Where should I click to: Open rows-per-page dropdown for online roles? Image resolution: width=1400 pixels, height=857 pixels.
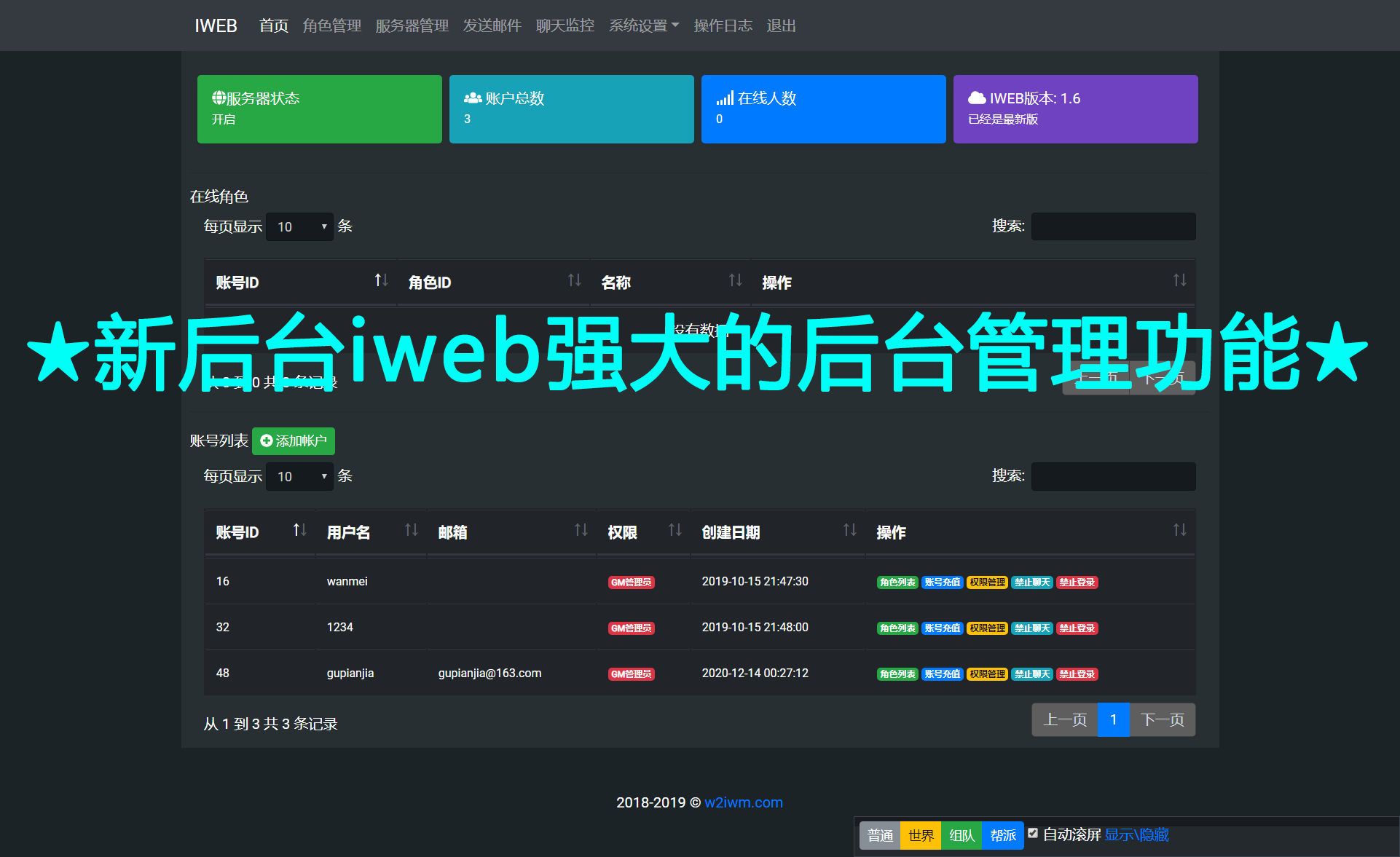[x=299, y=226]
